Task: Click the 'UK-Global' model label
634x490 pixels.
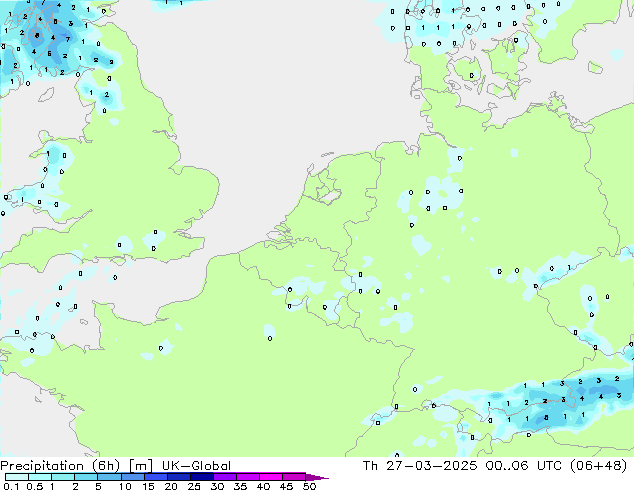Action: [x=196, y=466]
